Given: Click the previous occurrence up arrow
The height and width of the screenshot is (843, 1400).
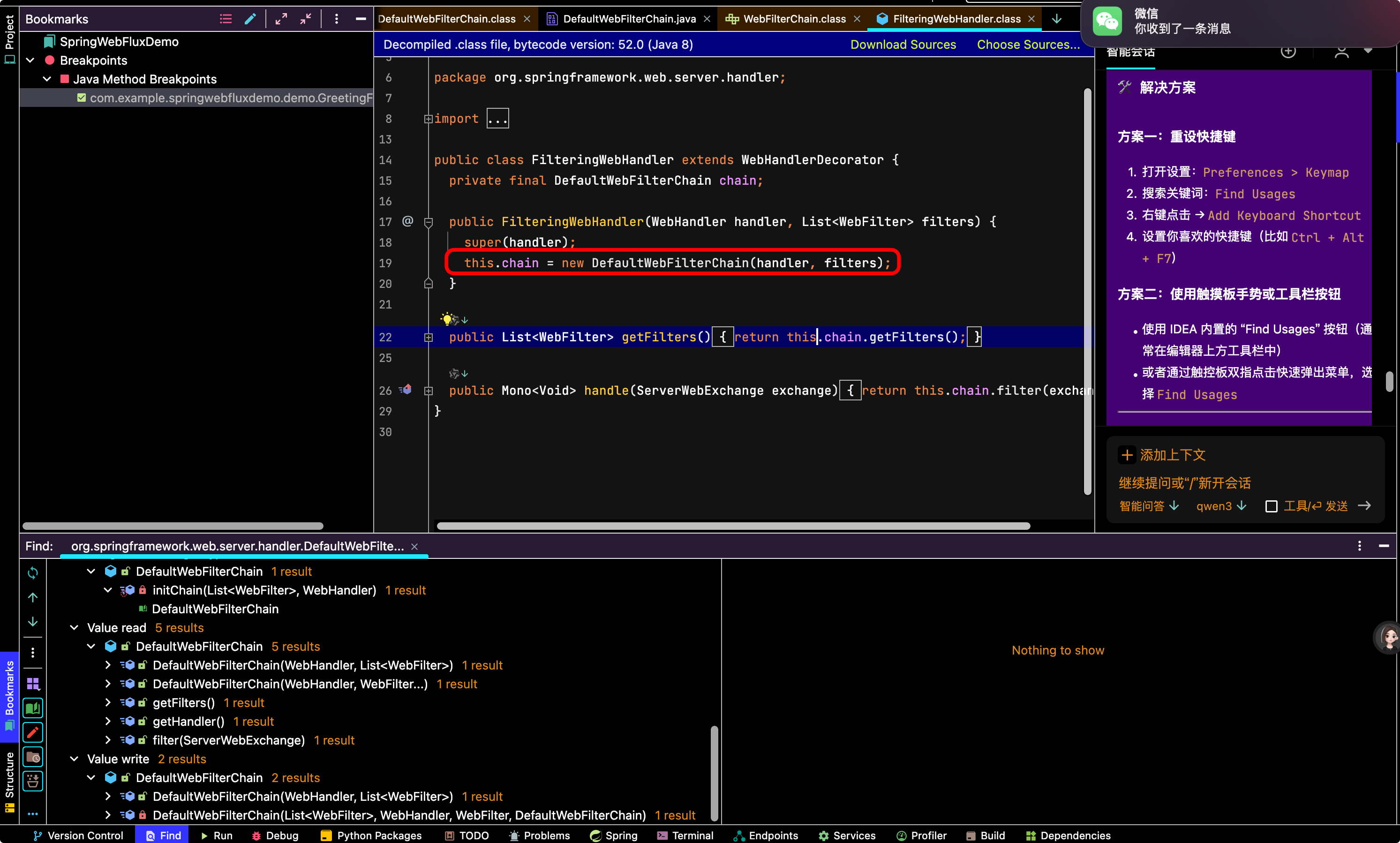Looking at the screenshot, I should point(33,597).
